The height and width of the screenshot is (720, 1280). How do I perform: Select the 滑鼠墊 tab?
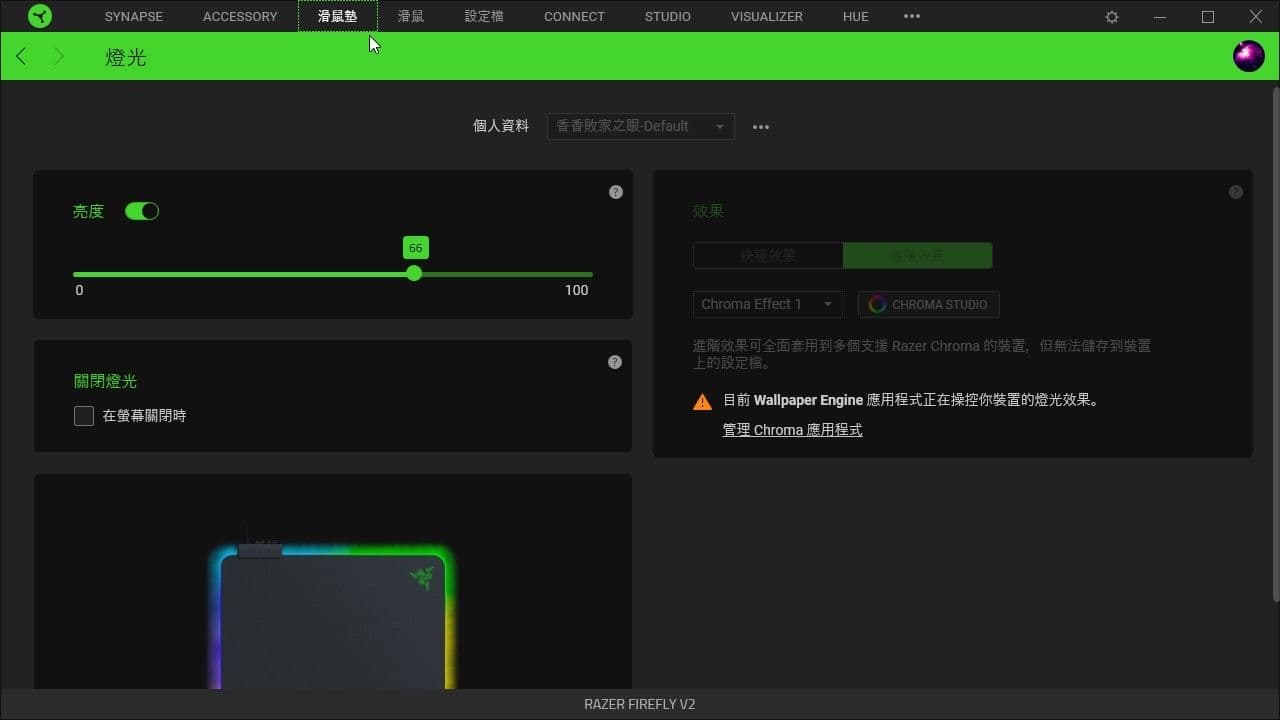point(338,16)
